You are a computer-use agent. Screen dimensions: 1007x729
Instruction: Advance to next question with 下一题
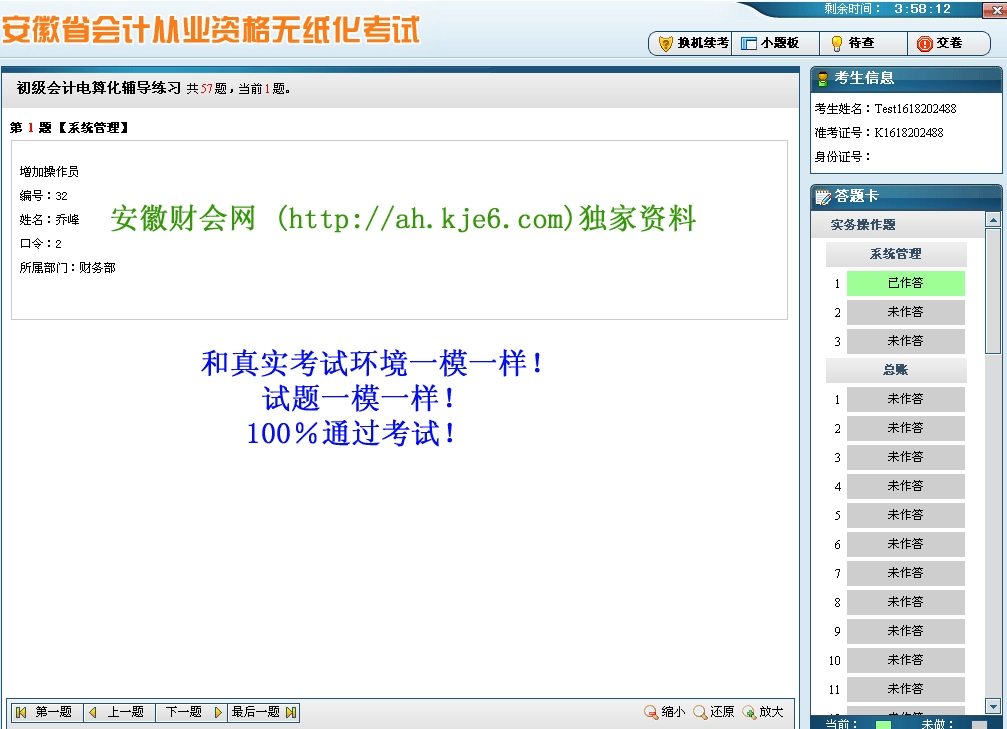(x=191, y=712)
